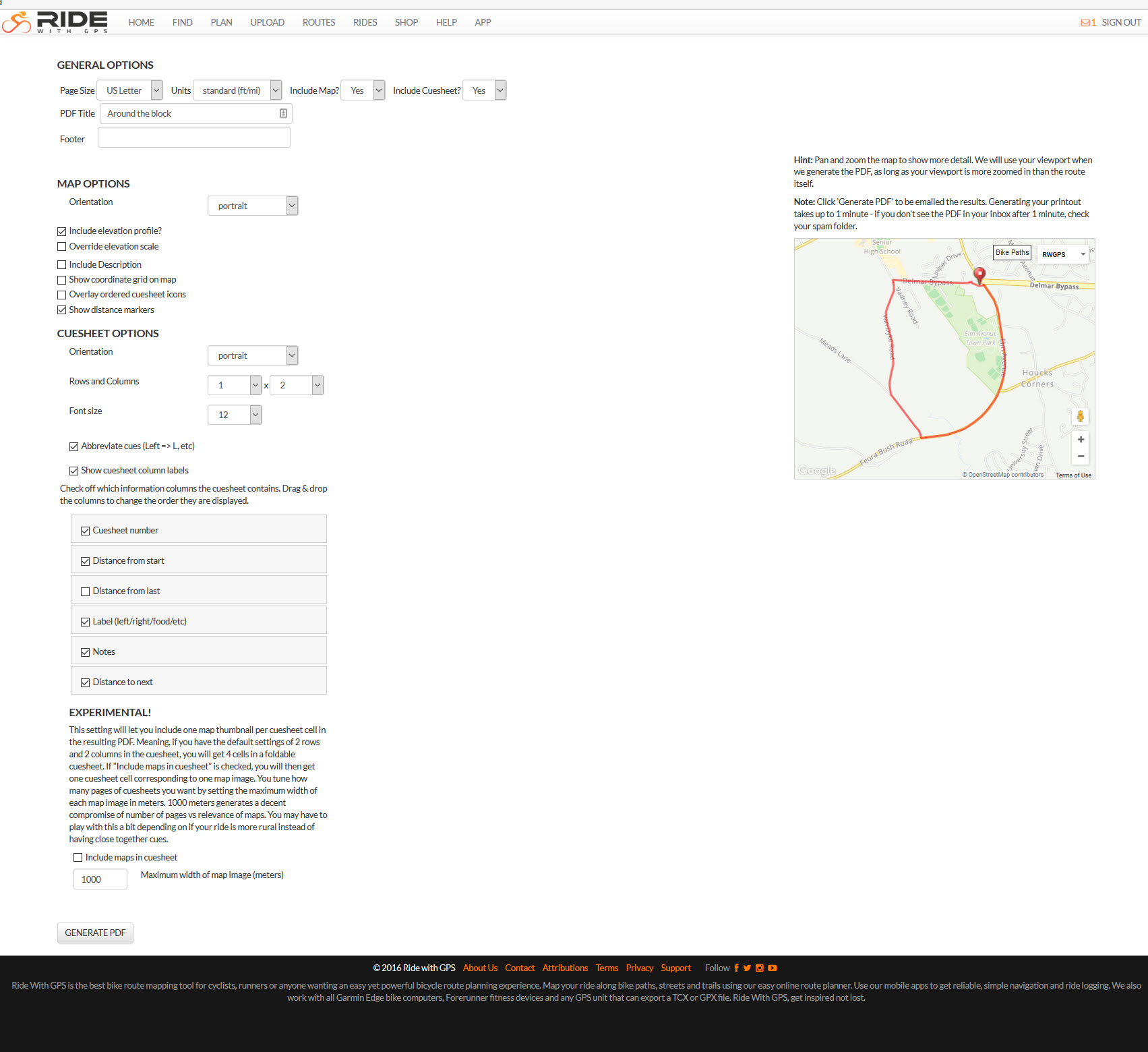Uncheck Show distance markers

point(62,310)
